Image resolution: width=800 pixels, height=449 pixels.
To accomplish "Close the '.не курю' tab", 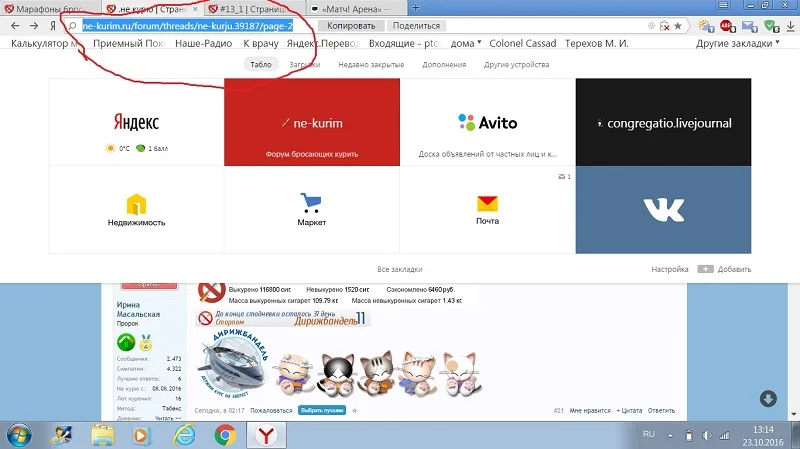I will pos(195,9).
